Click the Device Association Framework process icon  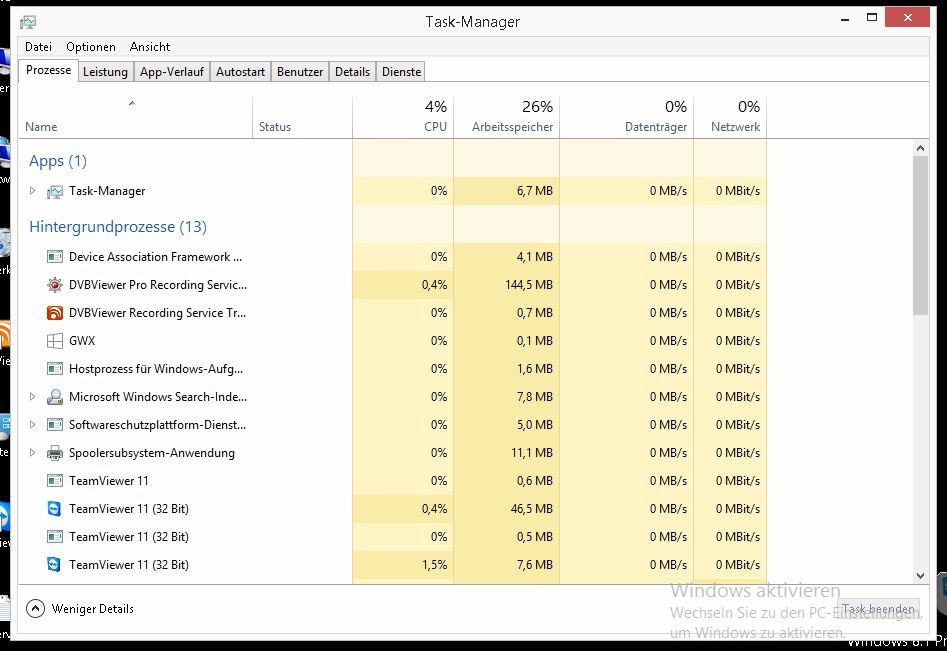(55, 257)
